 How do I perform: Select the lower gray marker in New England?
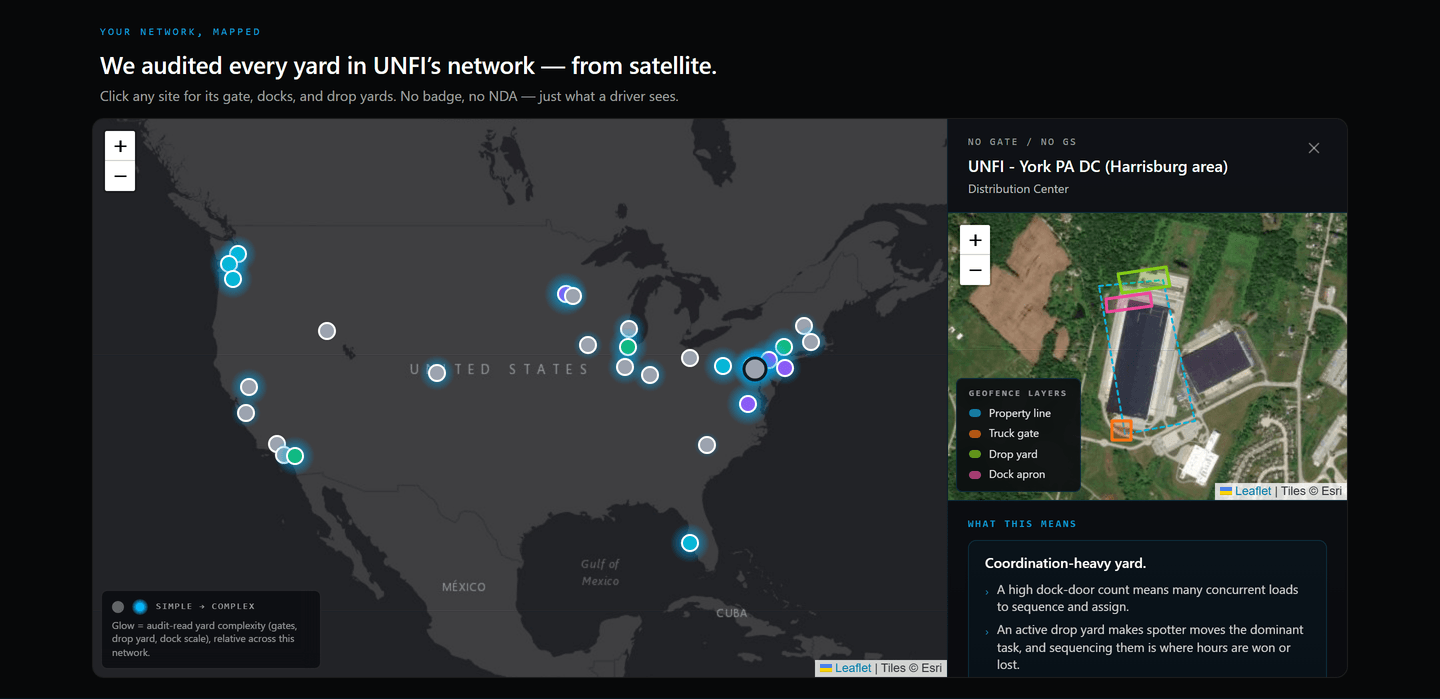point(811,342)
